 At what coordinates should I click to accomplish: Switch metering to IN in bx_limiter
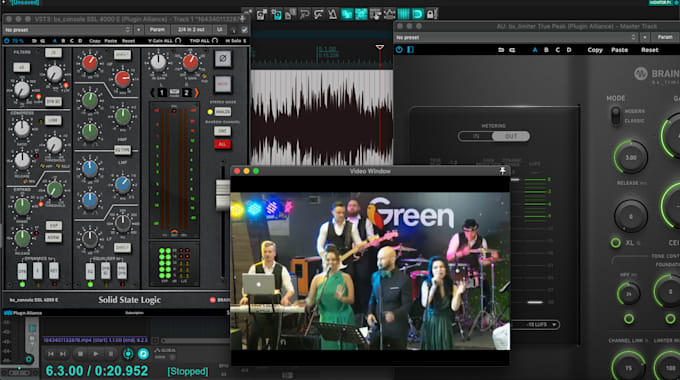[476, 136]
